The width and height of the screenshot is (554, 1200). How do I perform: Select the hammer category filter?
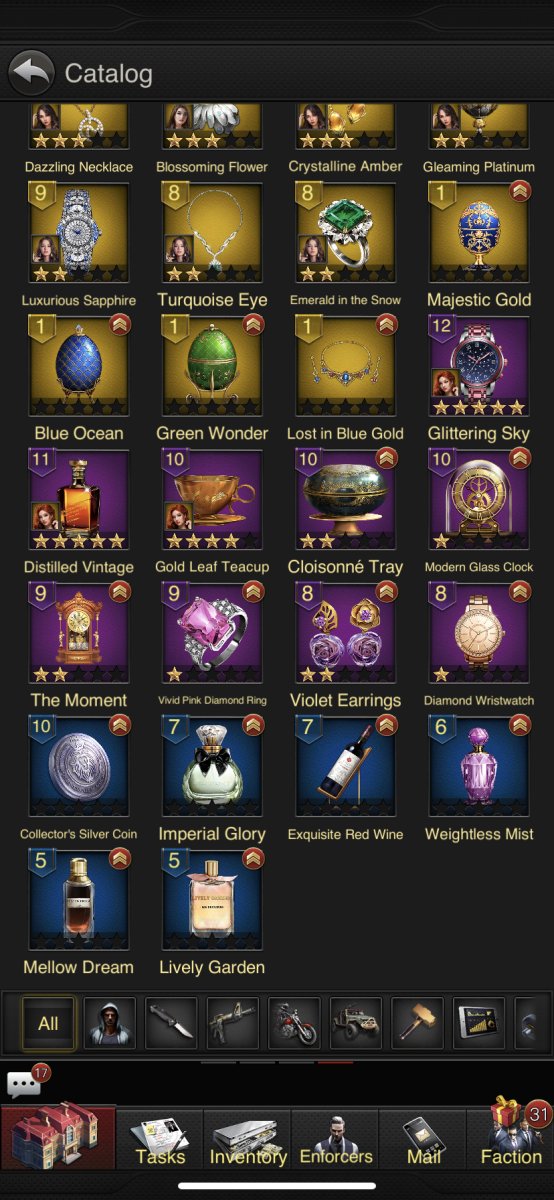click(x=417, y=1023)
